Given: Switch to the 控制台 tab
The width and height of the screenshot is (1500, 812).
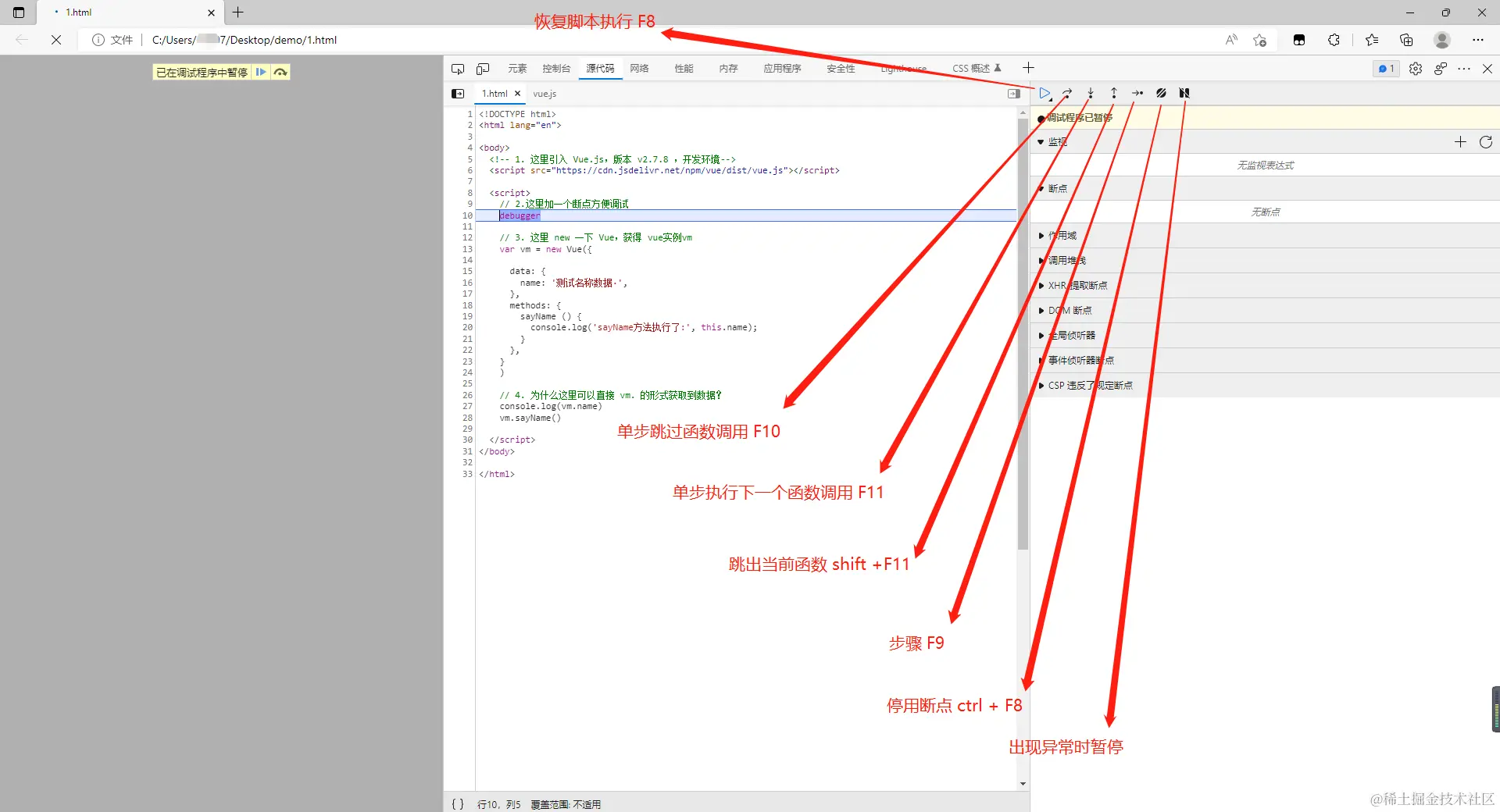Looking at the screenshot, I should (556, 69).
